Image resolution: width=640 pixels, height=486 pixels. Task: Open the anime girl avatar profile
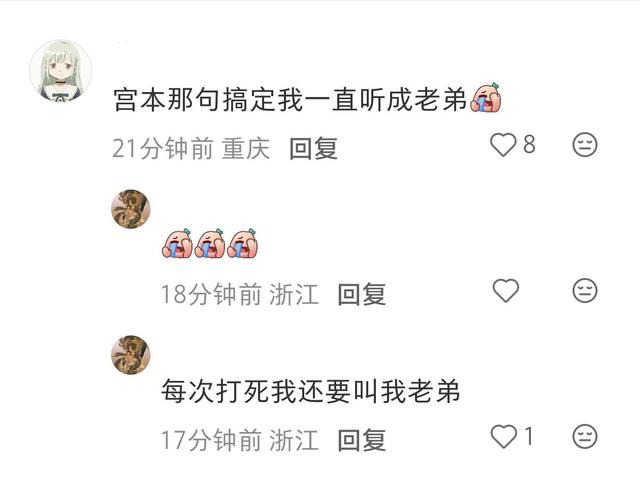(61, 70)
